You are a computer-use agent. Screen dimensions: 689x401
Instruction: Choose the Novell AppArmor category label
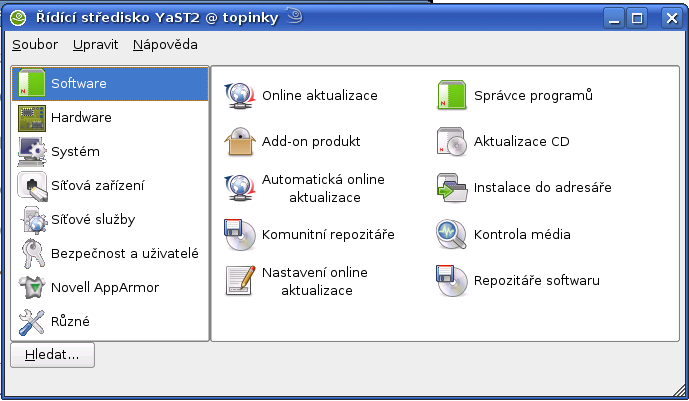[x=105, y=288]
